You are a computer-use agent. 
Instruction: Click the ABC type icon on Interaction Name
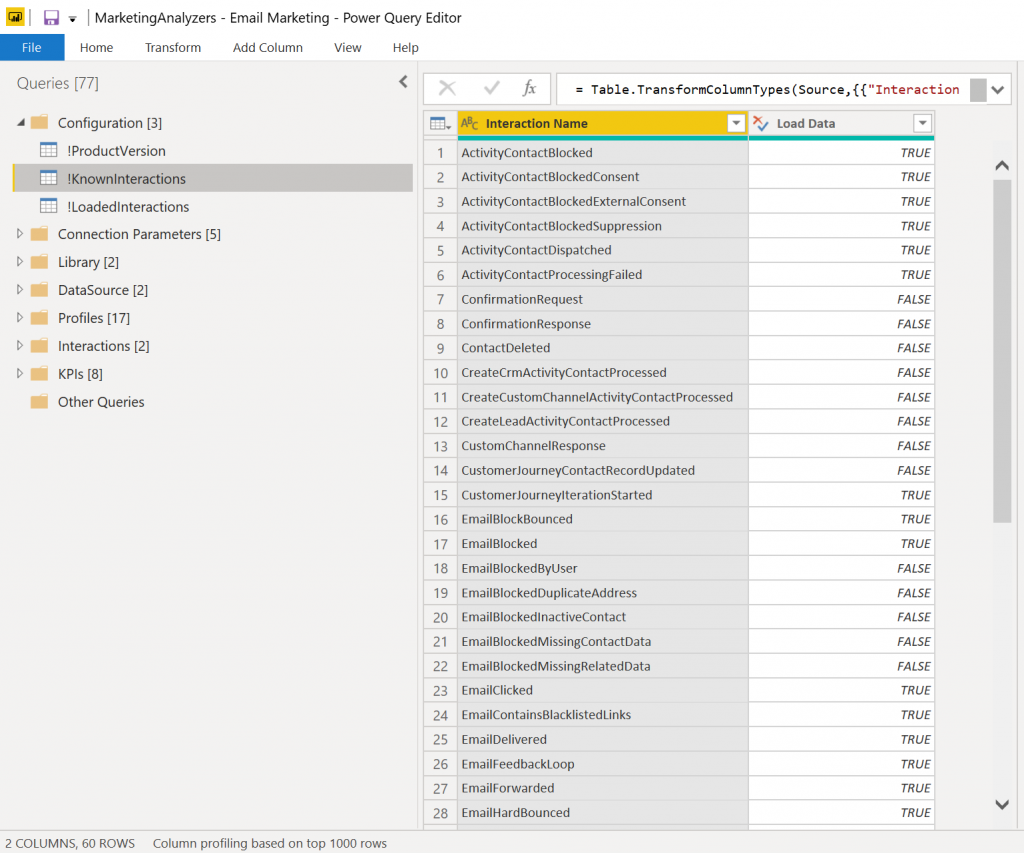point(470,123)
